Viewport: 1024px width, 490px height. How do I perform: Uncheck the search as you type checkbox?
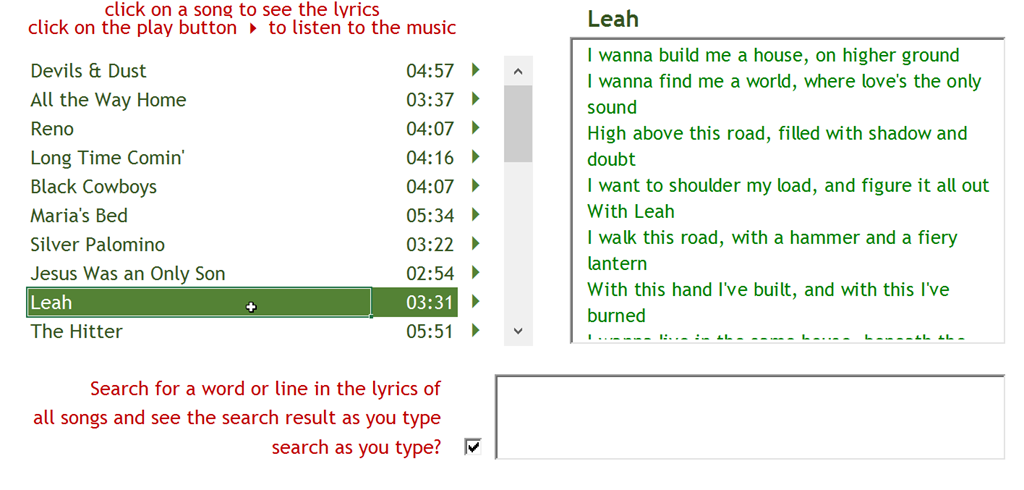(473, 447)
